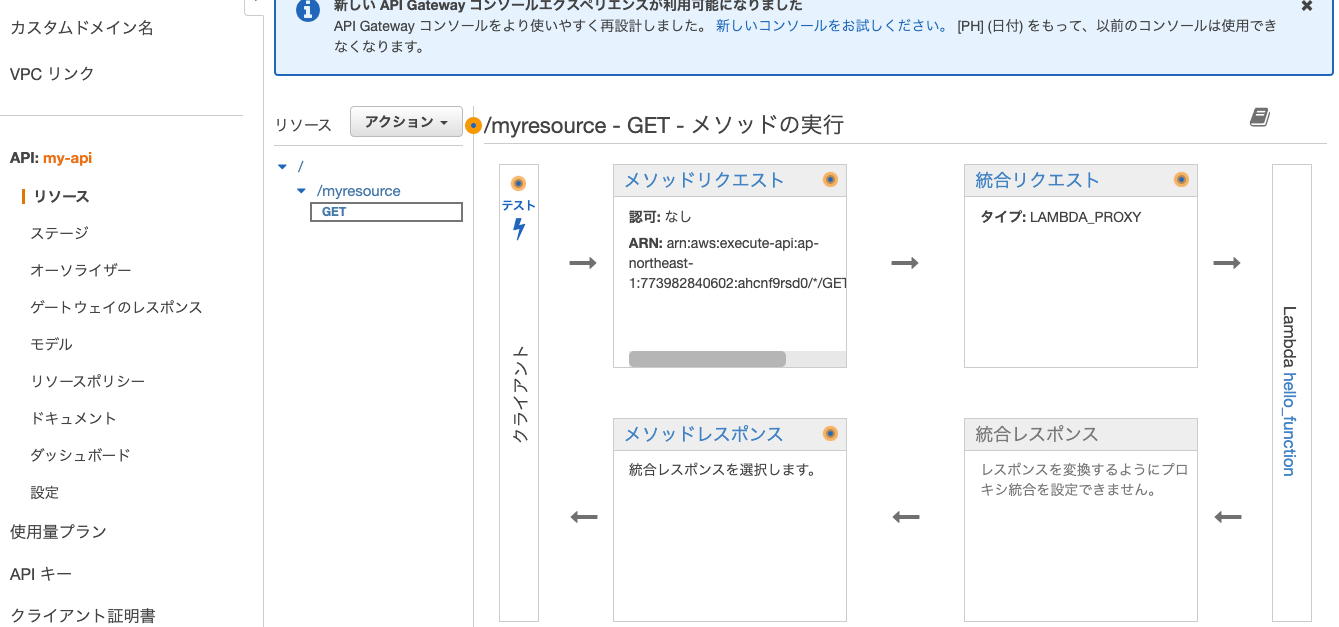Click the arrow from client to method request

[583, 263]
